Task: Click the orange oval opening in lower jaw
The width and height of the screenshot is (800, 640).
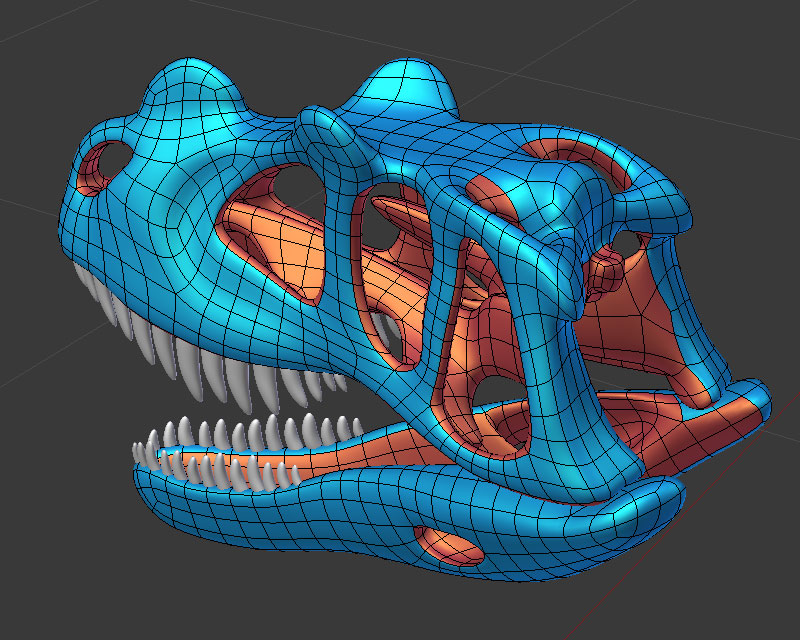Action: 448,547
